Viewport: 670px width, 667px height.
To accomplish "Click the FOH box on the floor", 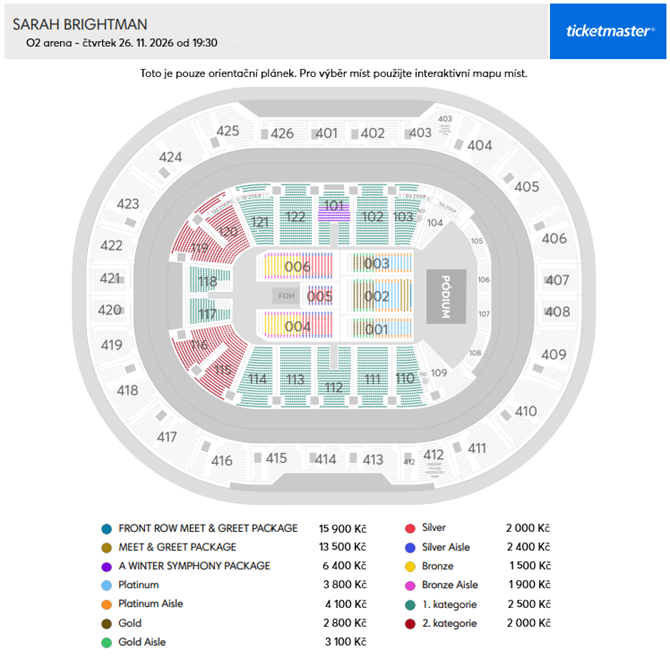I will pos(283,296).
